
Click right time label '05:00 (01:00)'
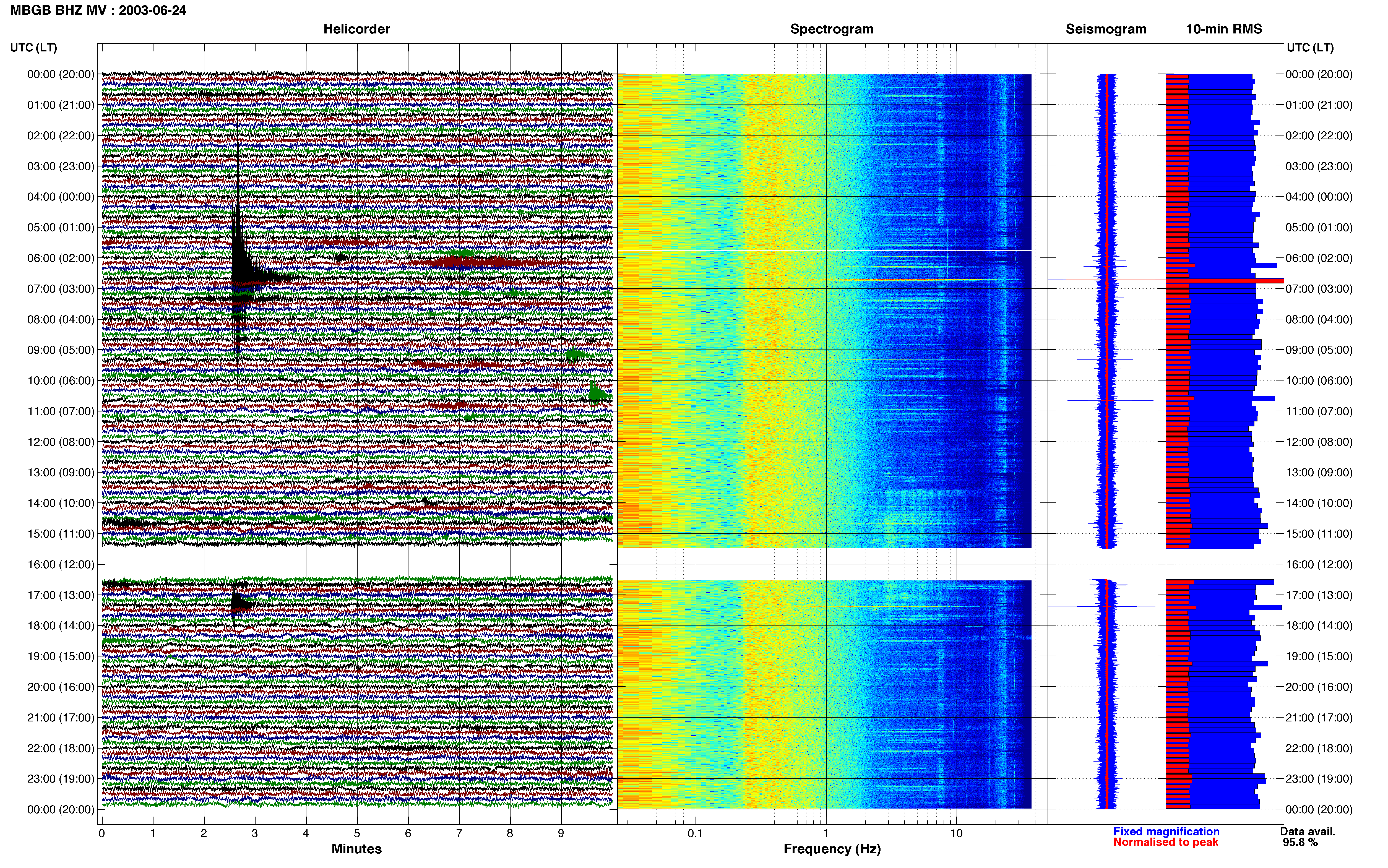coord(1319,227)
